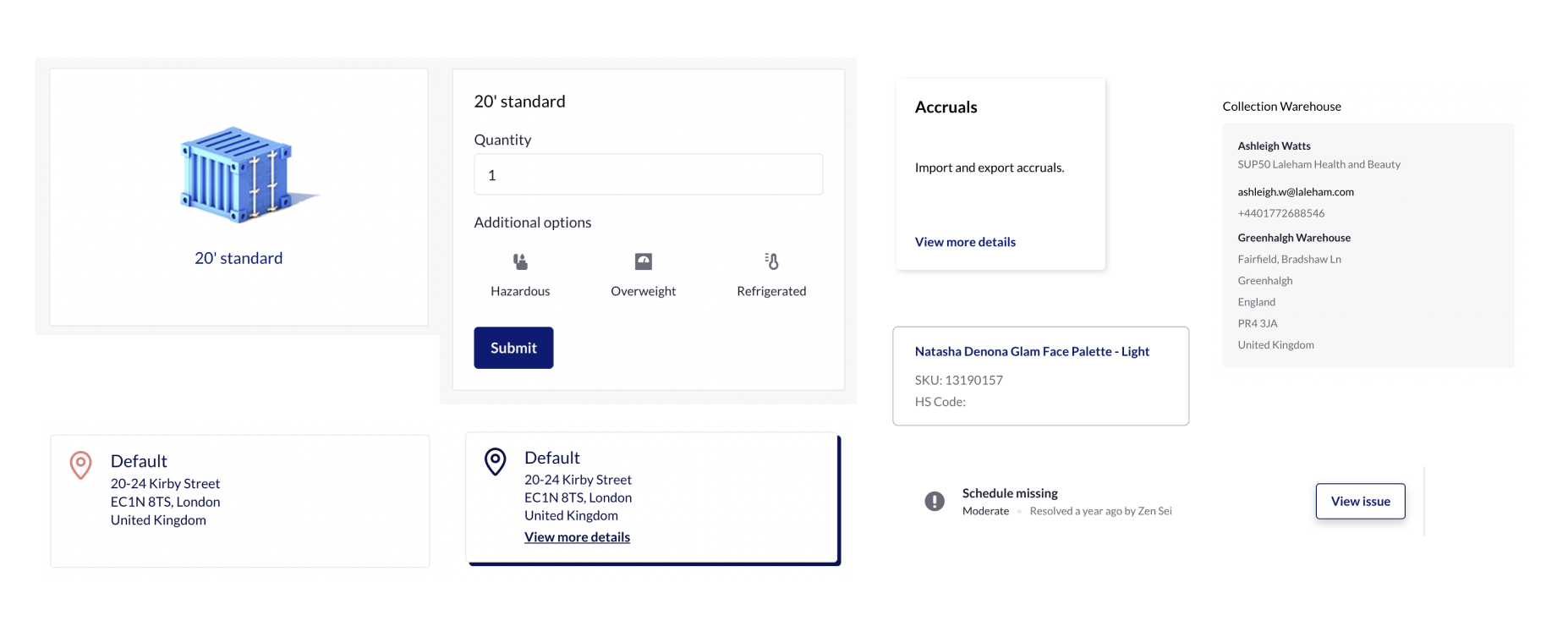Select the Hazardous option label
This screenshot has width=1568, height=643.
click(x=520, y=291)
